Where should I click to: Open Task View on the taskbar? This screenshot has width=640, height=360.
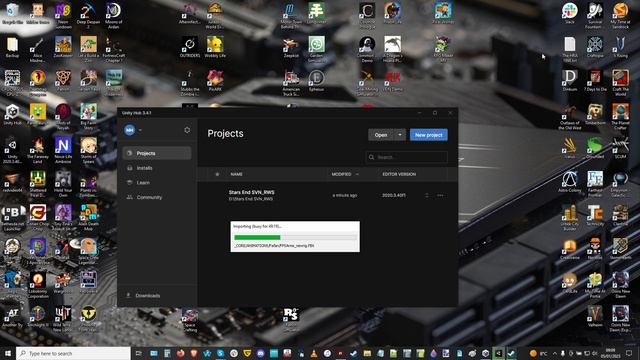(138, 353)
